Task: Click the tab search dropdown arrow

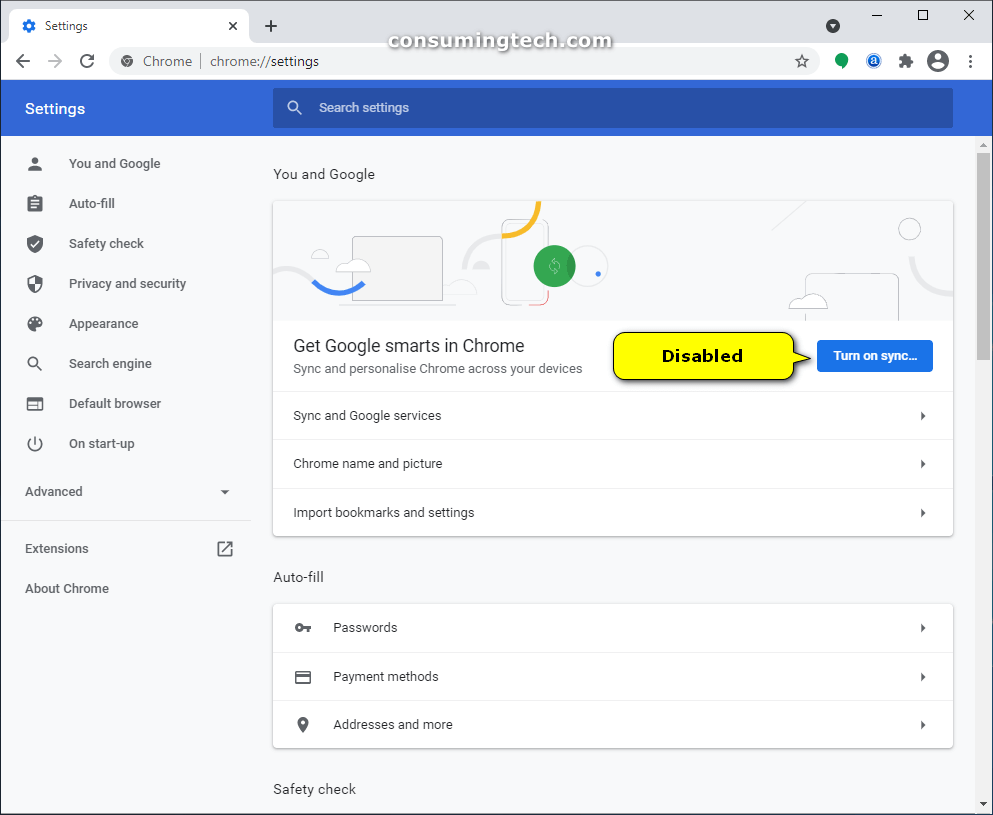Action: tap(833, 26)
